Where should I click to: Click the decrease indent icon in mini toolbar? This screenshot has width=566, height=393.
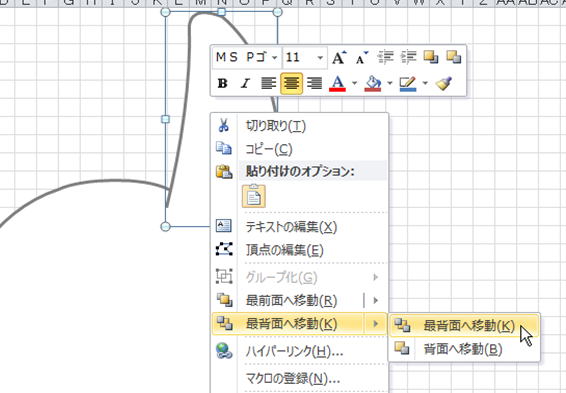pos(385,57)
